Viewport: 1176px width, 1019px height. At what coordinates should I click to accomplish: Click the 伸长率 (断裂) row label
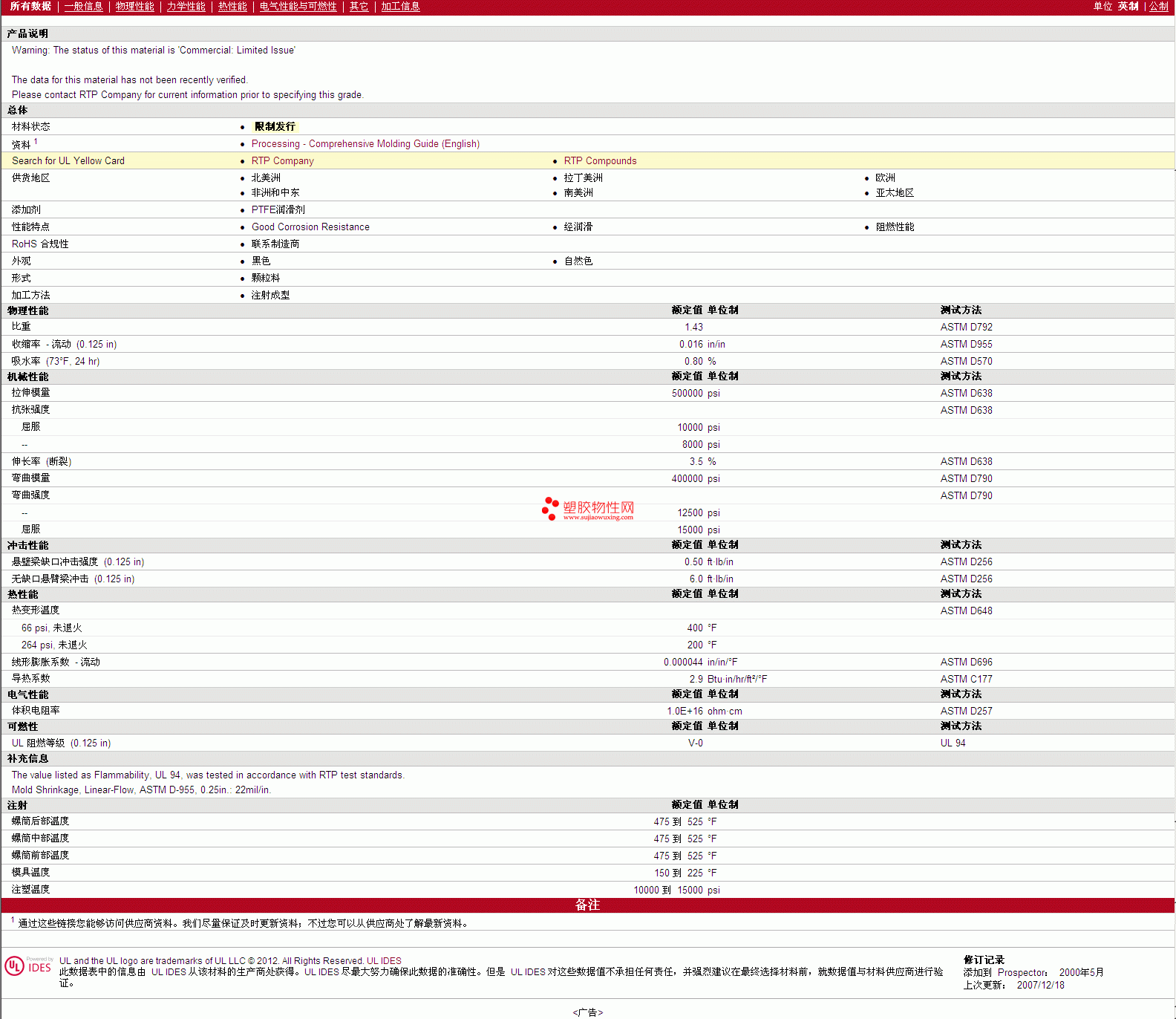point(42,462)
